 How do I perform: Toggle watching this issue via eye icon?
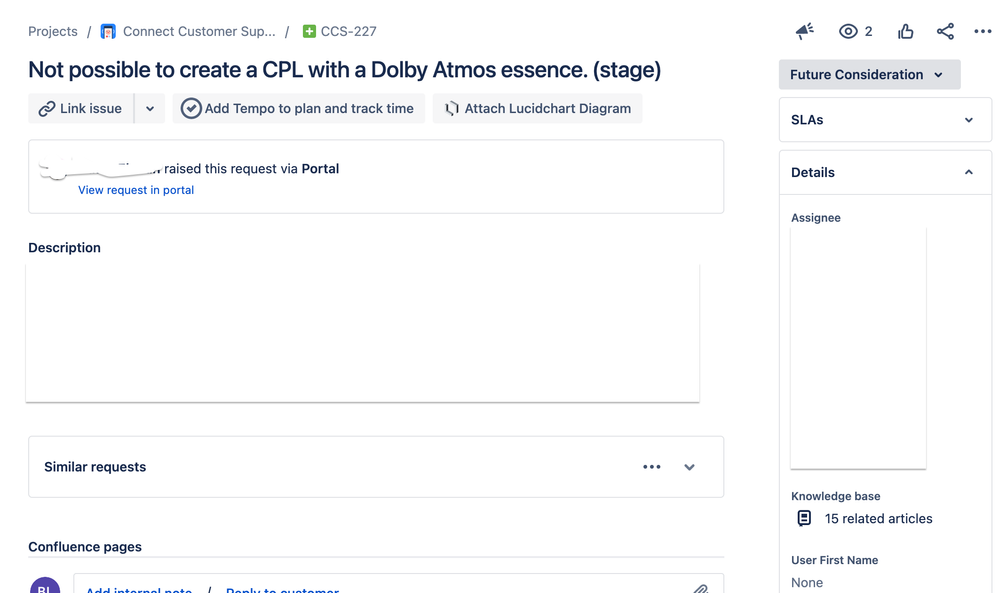tap(848, 32)
